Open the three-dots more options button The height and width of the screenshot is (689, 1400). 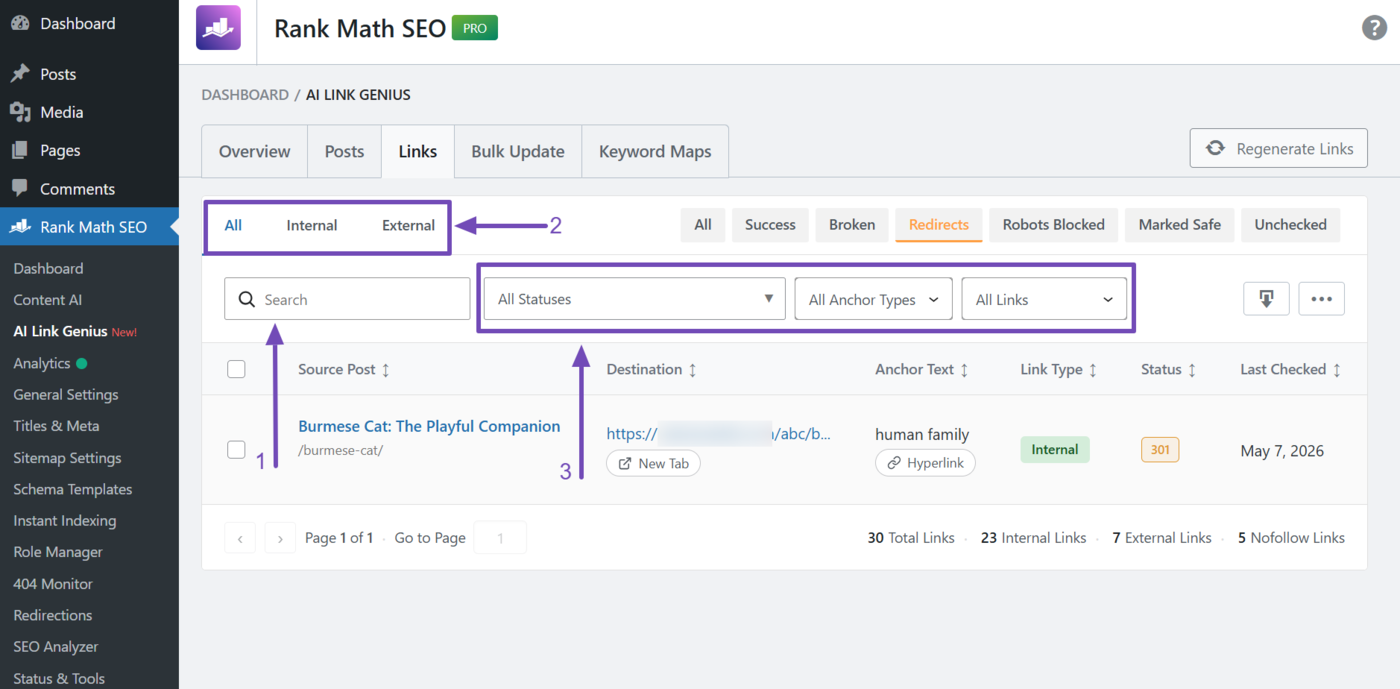pos(1322,299)
